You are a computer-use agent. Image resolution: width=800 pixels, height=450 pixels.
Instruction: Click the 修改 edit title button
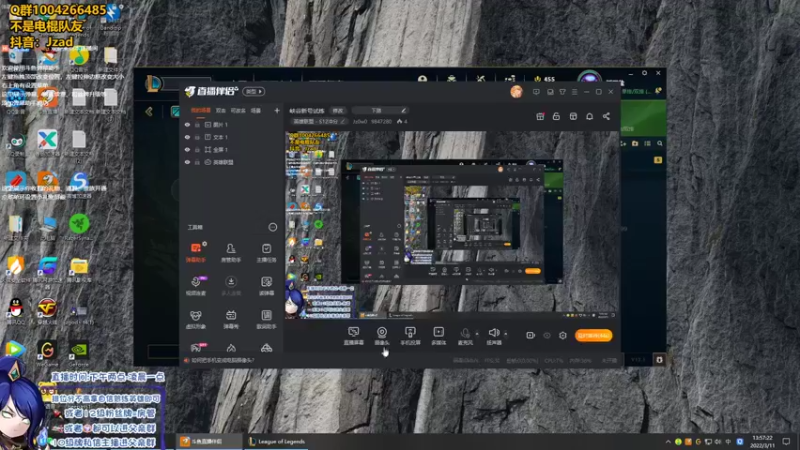pos(338,111)
